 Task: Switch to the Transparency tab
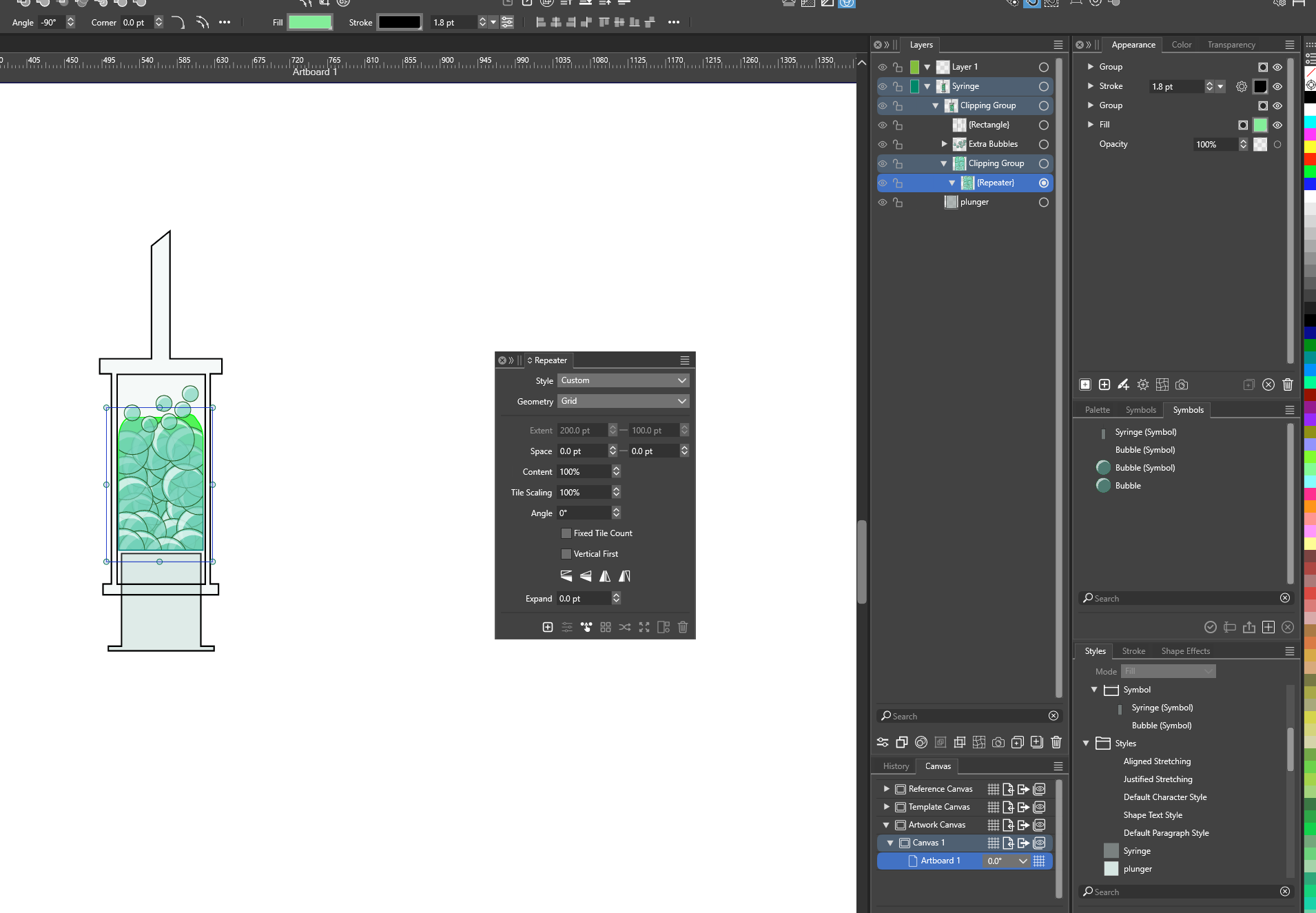(1231, 45)
